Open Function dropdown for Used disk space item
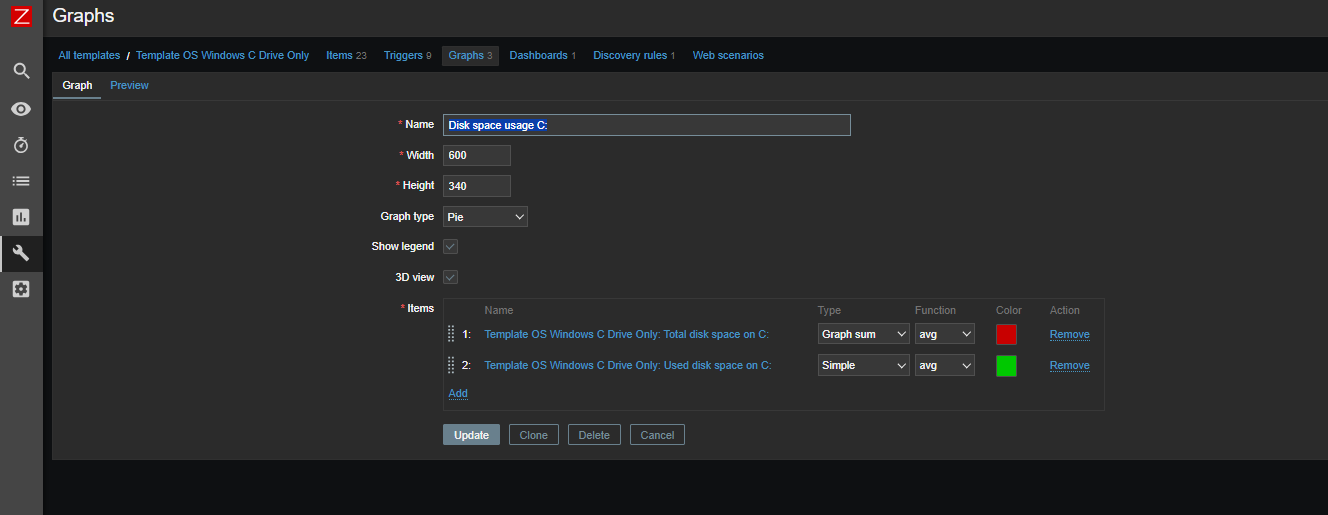1328x515 pixels. pos(944,366)
